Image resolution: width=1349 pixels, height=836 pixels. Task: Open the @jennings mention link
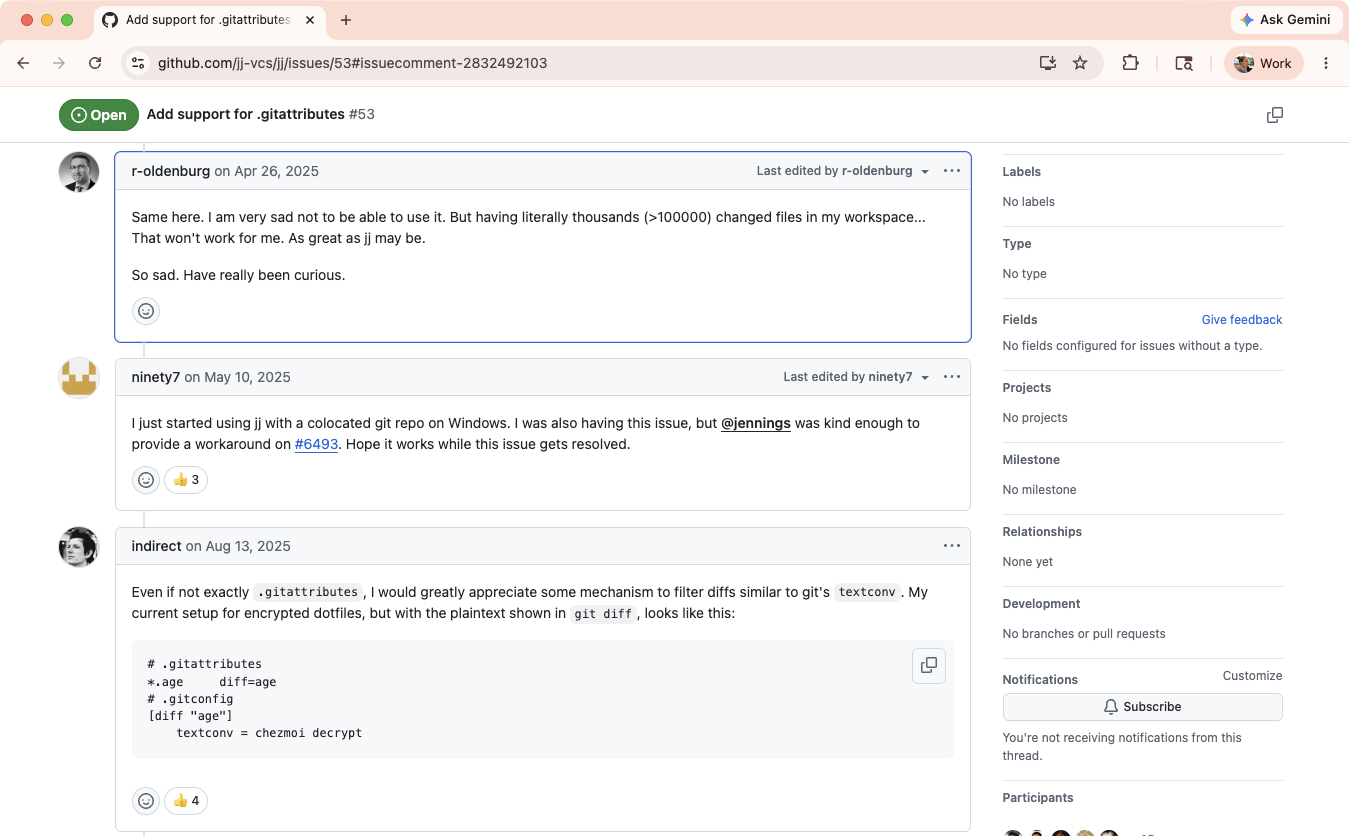click(x=756, y=423)
